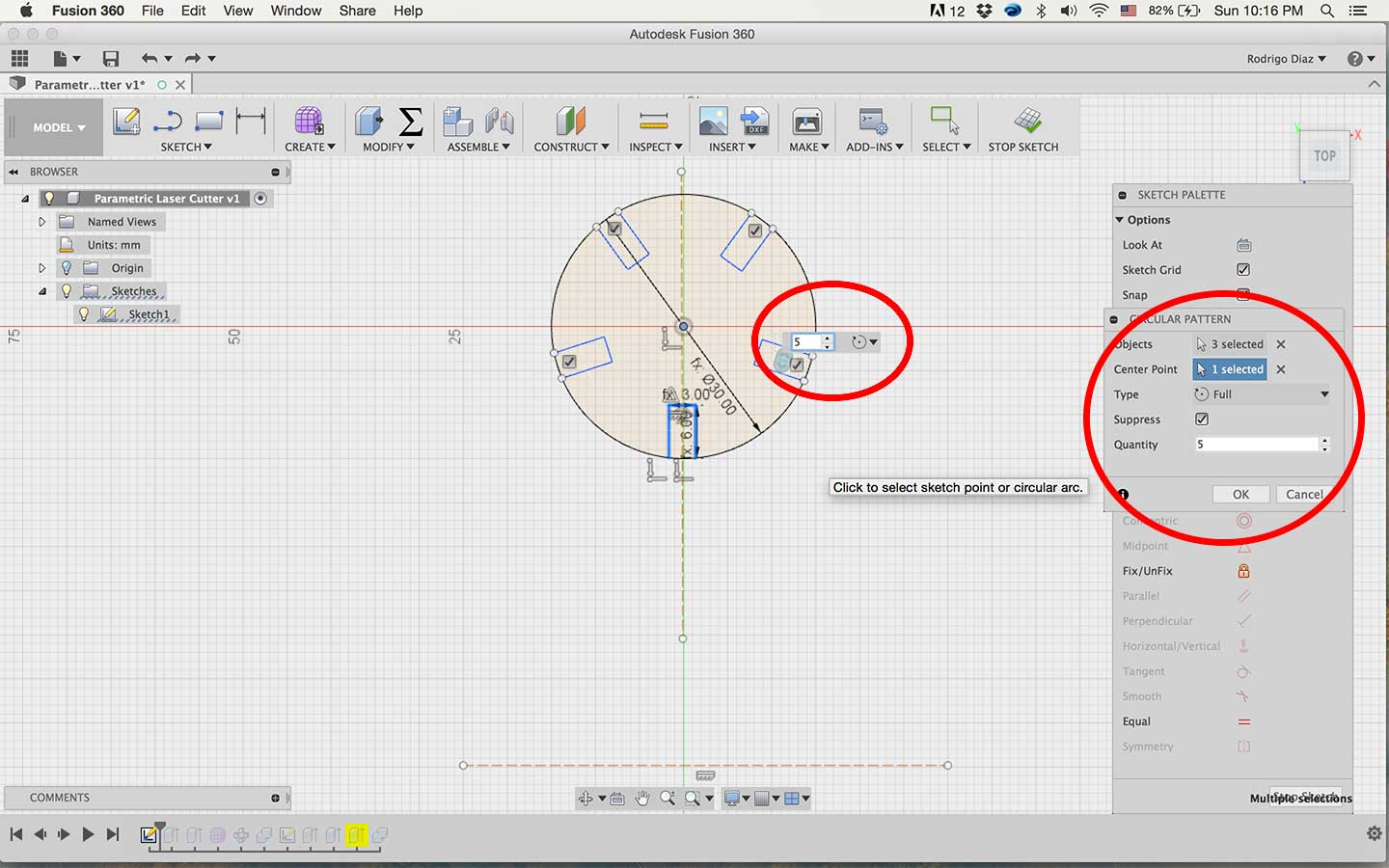
Task: Toggle visibility bulb of Origin folder
Action: coord(67,268)
